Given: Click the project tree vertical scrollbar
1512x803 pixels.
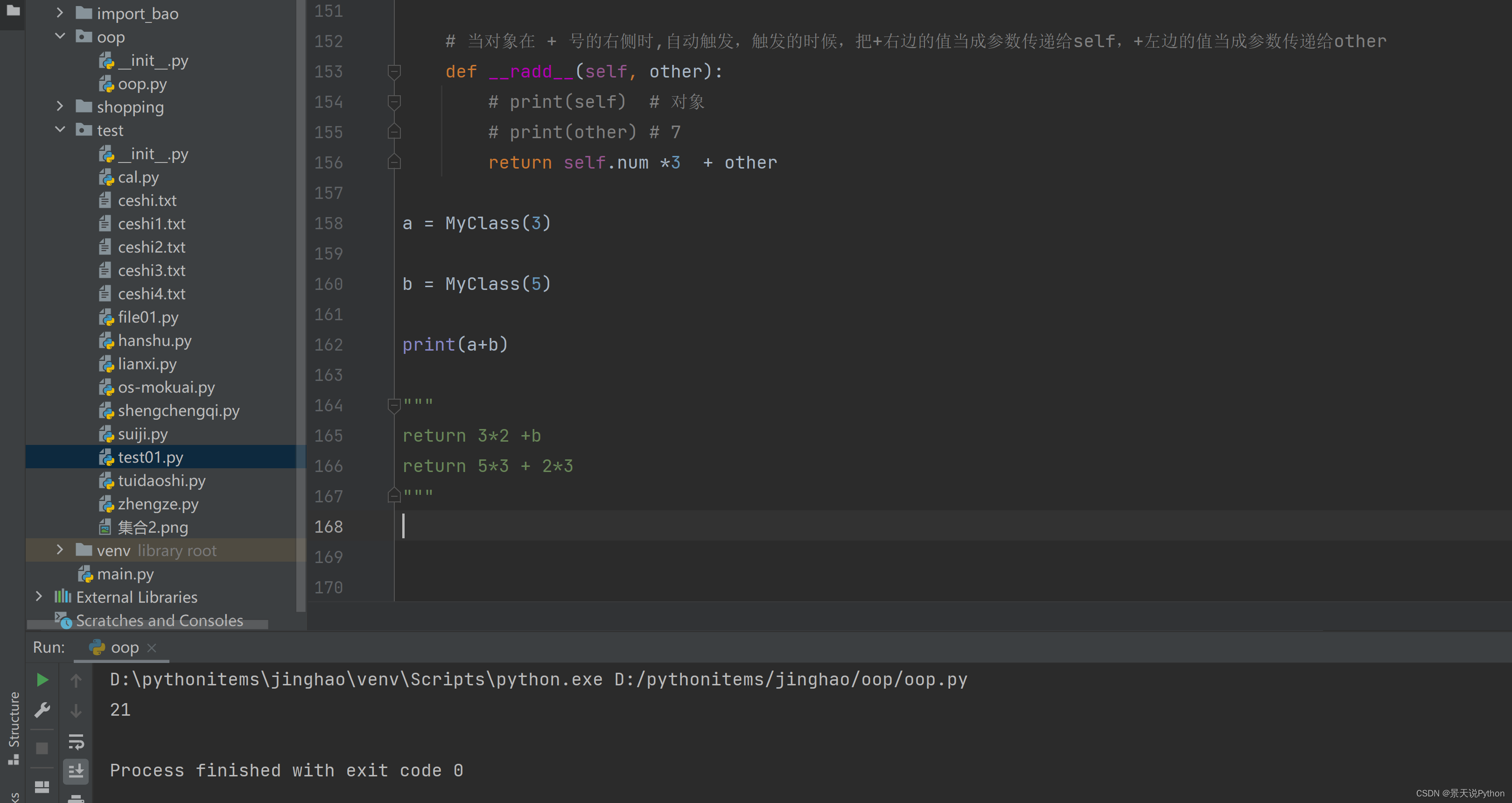Looking at the screenshot, I should click(x=301, y=305).
